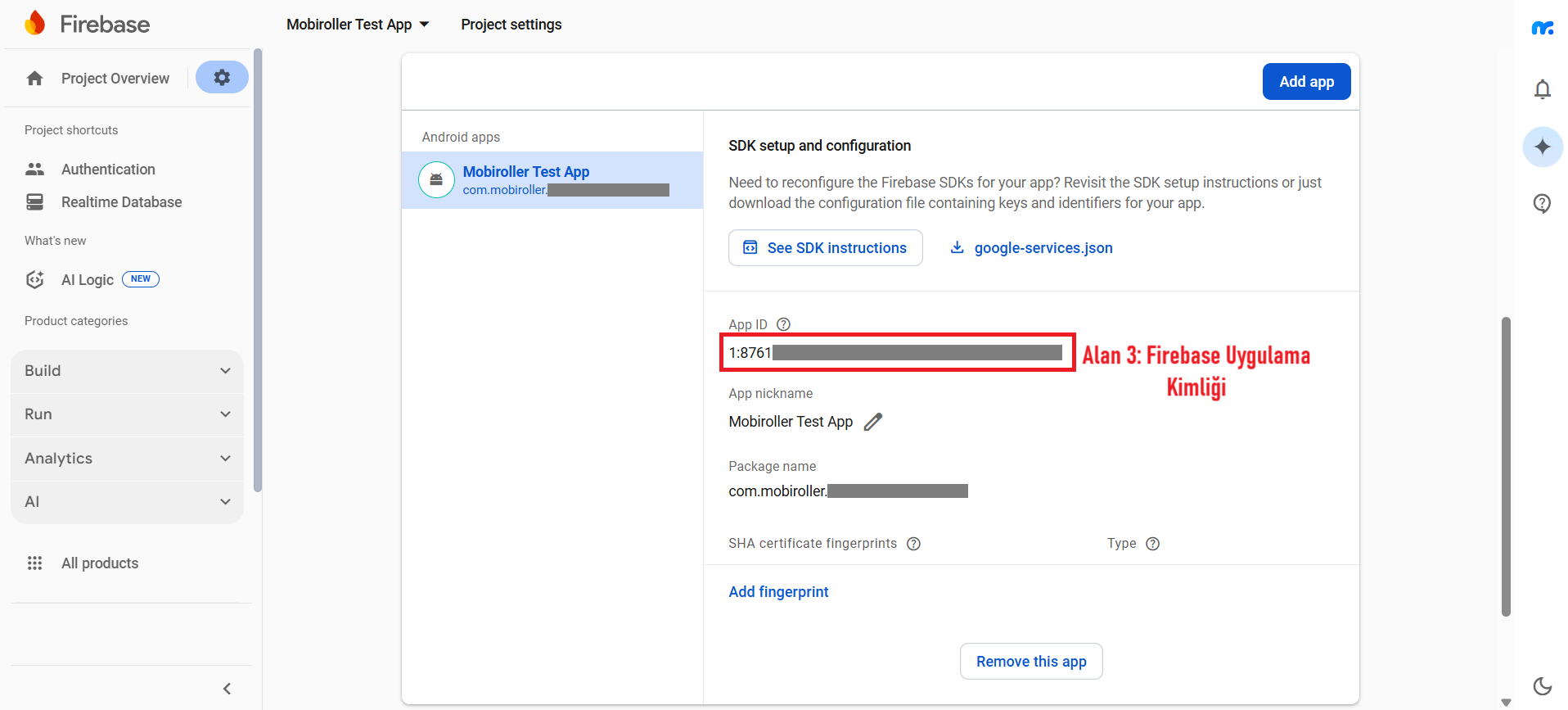This screenshot has height=710, width=1568.
Task: Click SHA certificate fingerprints help icon
Action: click(913, 544)
